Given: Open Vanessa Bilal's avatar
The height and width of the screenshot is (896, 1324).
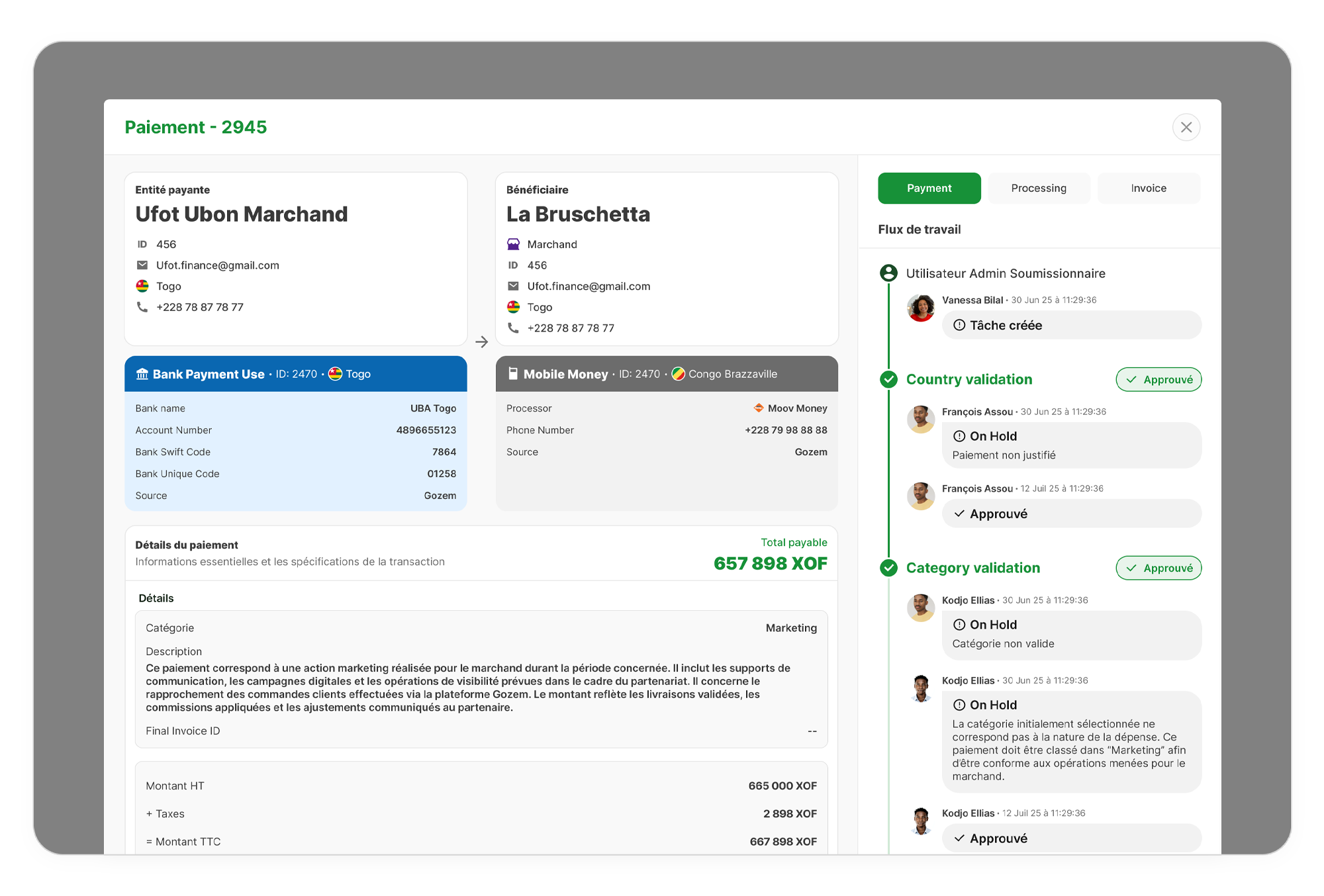Looking at the screenshot, I should click(x=920, y=308).
